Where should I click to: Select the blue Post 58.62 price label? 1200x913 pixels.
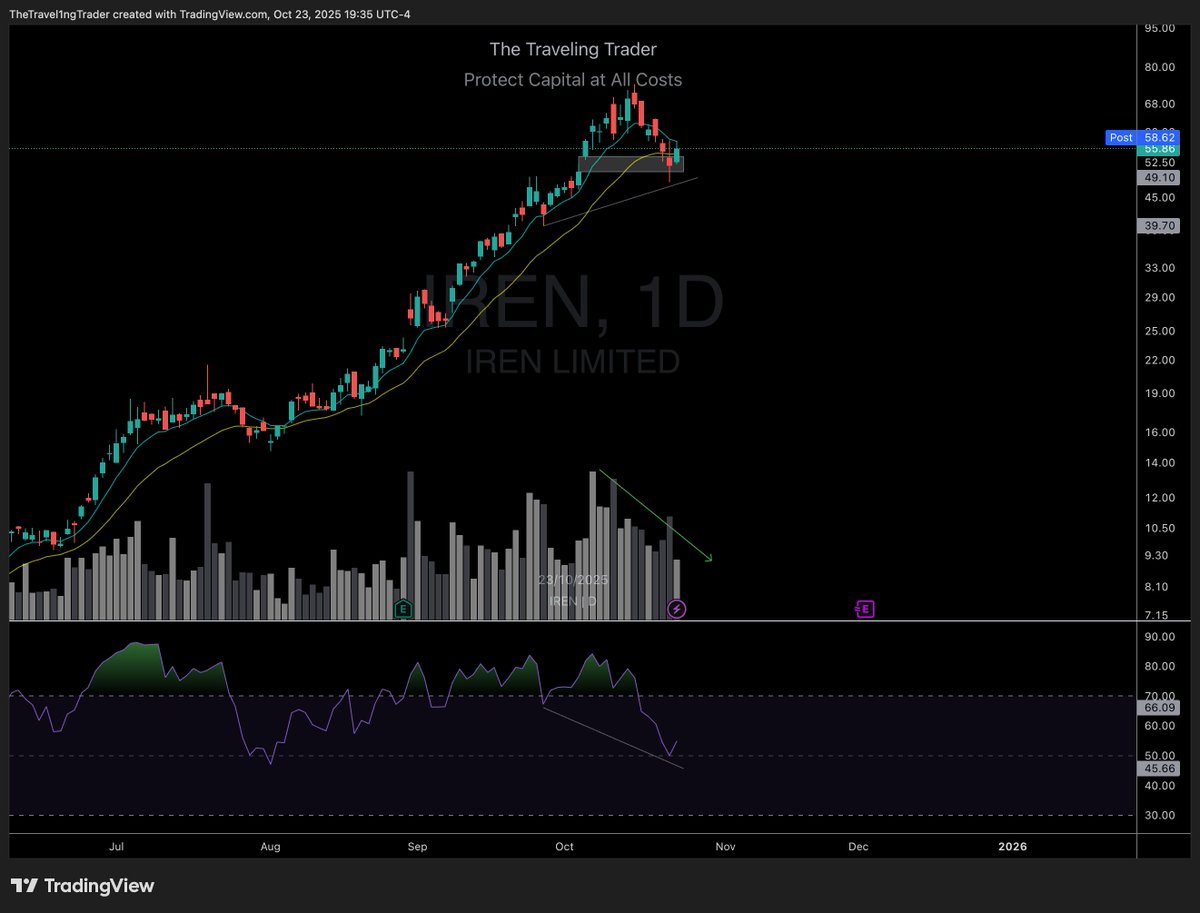pyautogui.click(x=1143, y=138)
